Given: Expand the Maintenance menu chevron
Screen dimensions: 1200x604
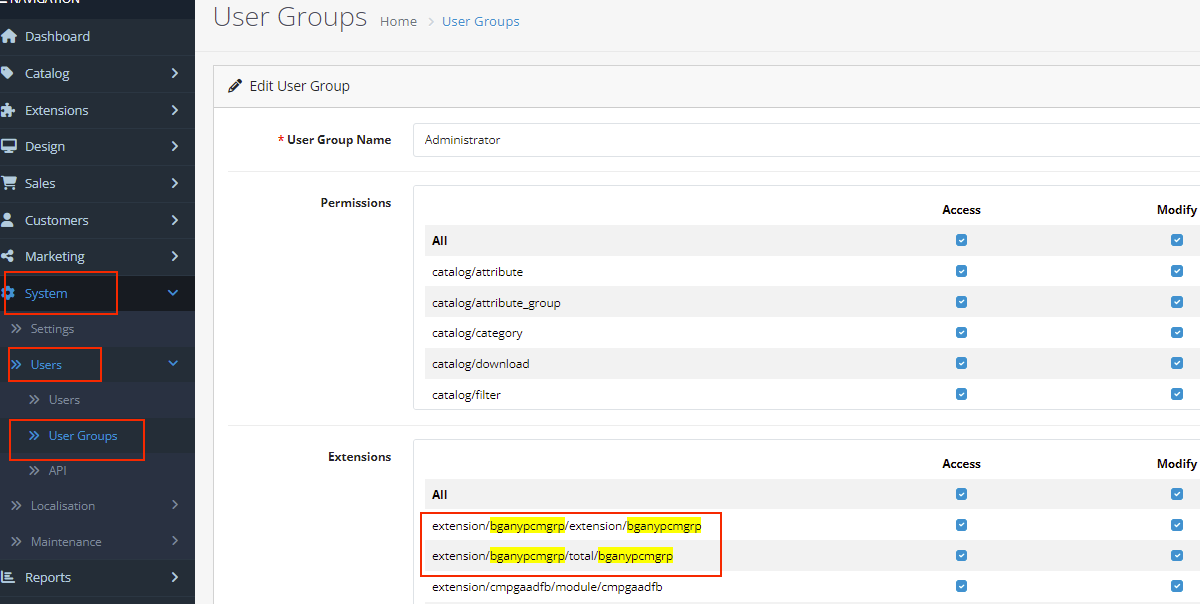Looking at the screenshot, I should tap(174, 542).
